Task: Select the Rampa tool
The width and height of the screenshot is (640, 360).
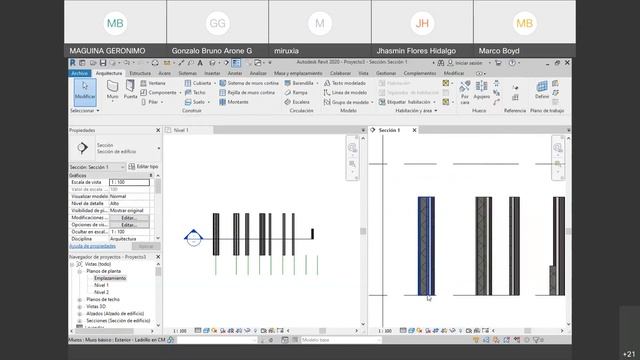Action: 296,93
